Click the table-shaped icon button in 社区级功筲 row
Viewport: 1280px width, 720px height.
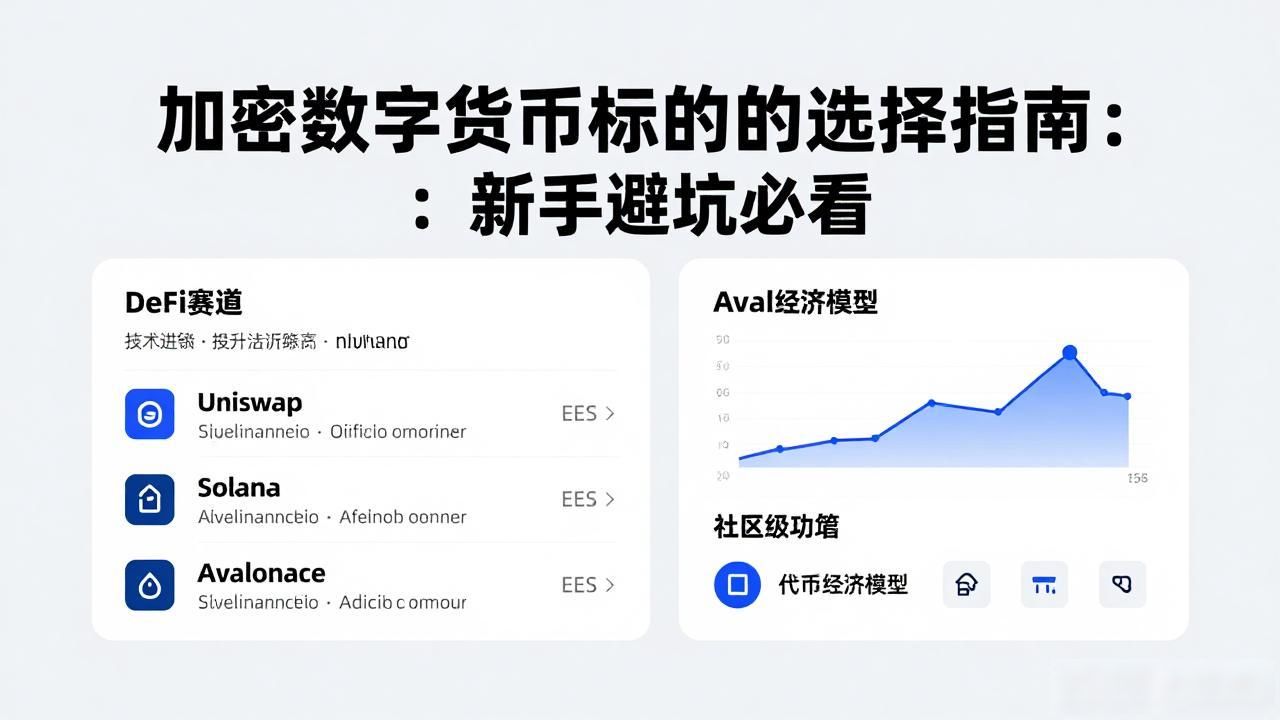(1044, 585)
